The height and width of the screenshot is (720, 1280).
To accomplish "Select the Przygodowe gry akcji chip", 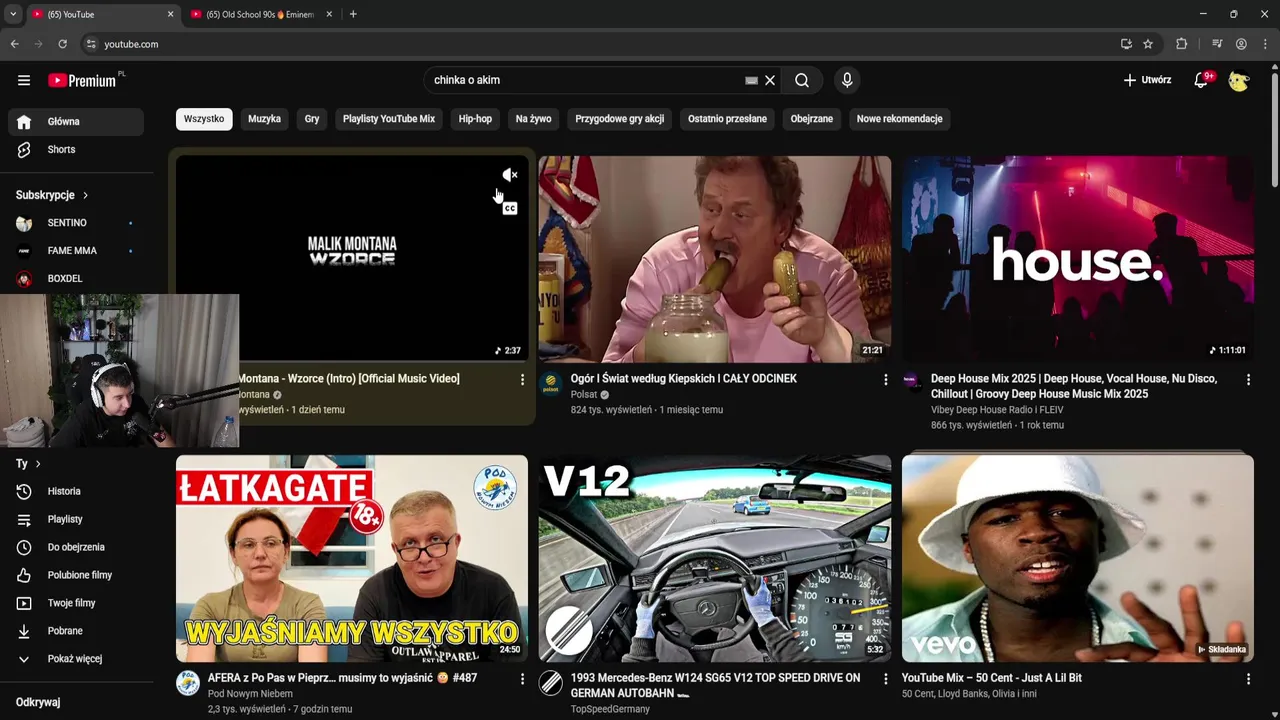I will pyautogui.click(x=620, y=119).
